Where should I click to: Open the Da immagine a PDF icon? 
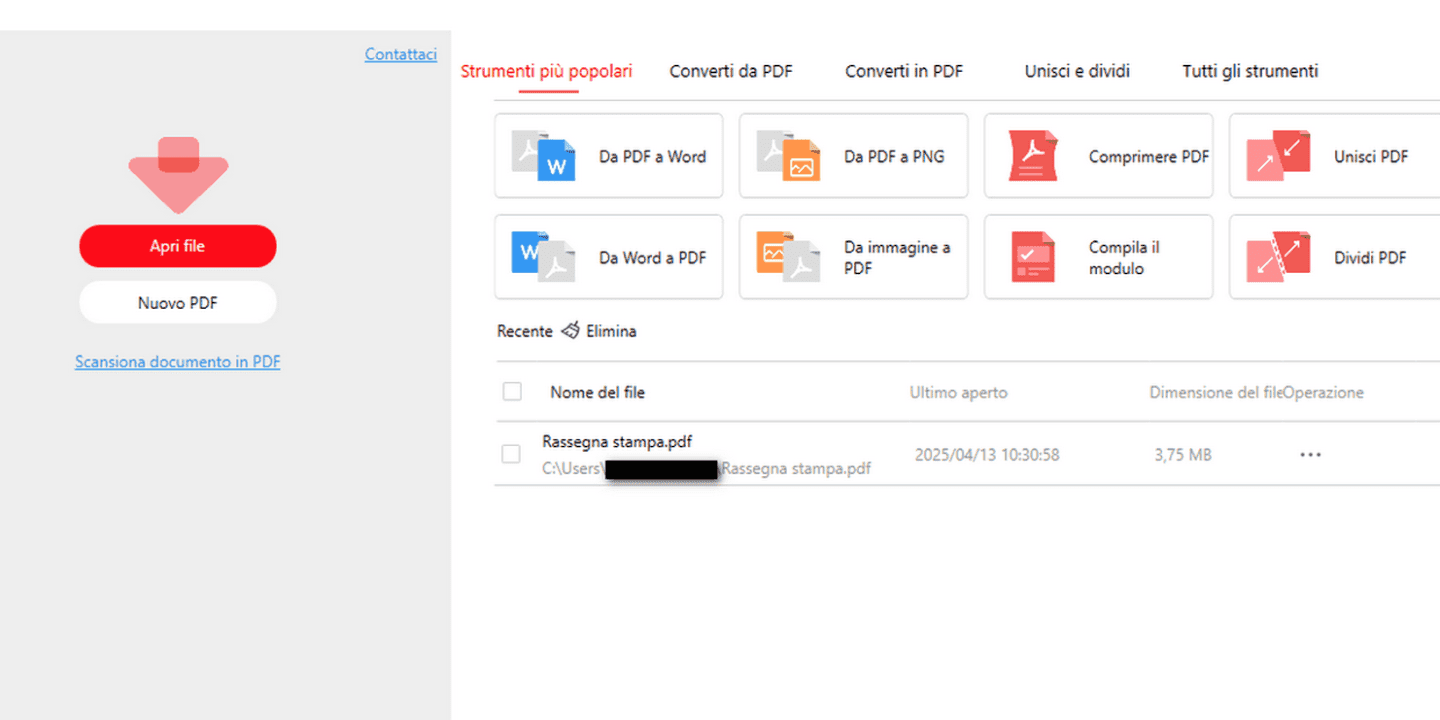click(x=788, y=257)
